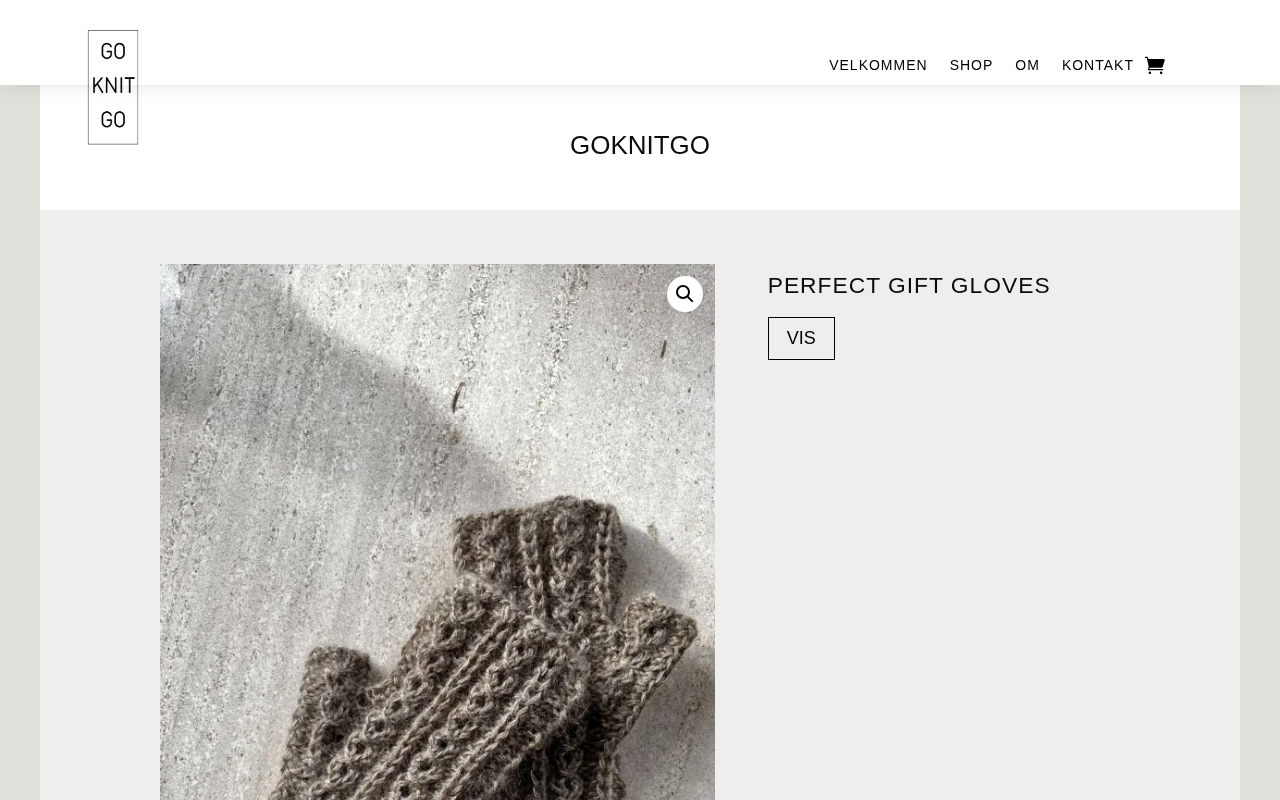Click the word KNIT in the logo
The width and height of the screenshot is (1280, 800).
[x=113, y=86]
